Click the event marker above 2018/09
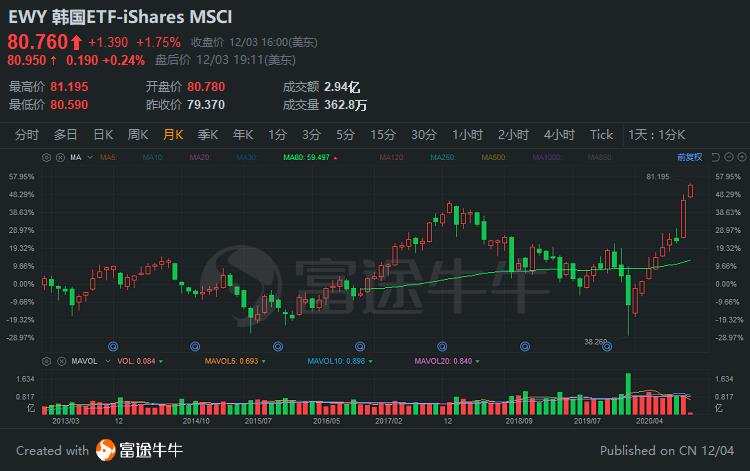The height and width of the screenshot is (471, 750). click(x=525, y=346)
